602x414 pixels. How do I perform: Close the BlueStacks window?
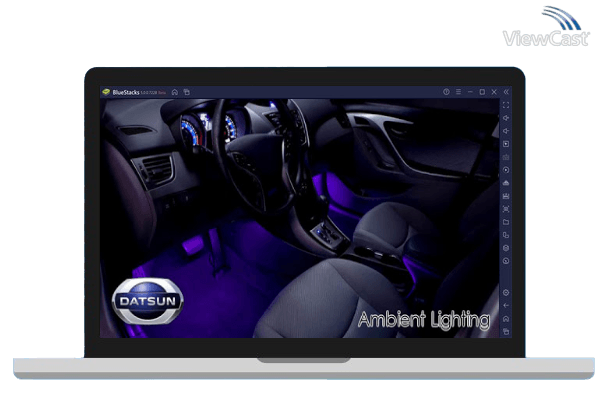(494, 92)
